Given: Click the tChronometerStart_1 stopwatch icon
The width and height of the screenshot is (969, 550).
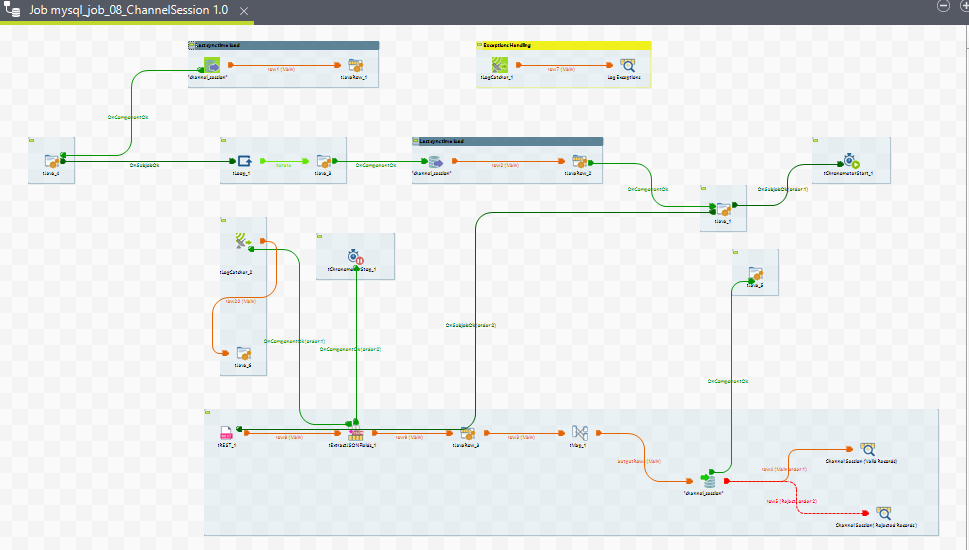Looking at the screenshot, I should click(849, 161).
